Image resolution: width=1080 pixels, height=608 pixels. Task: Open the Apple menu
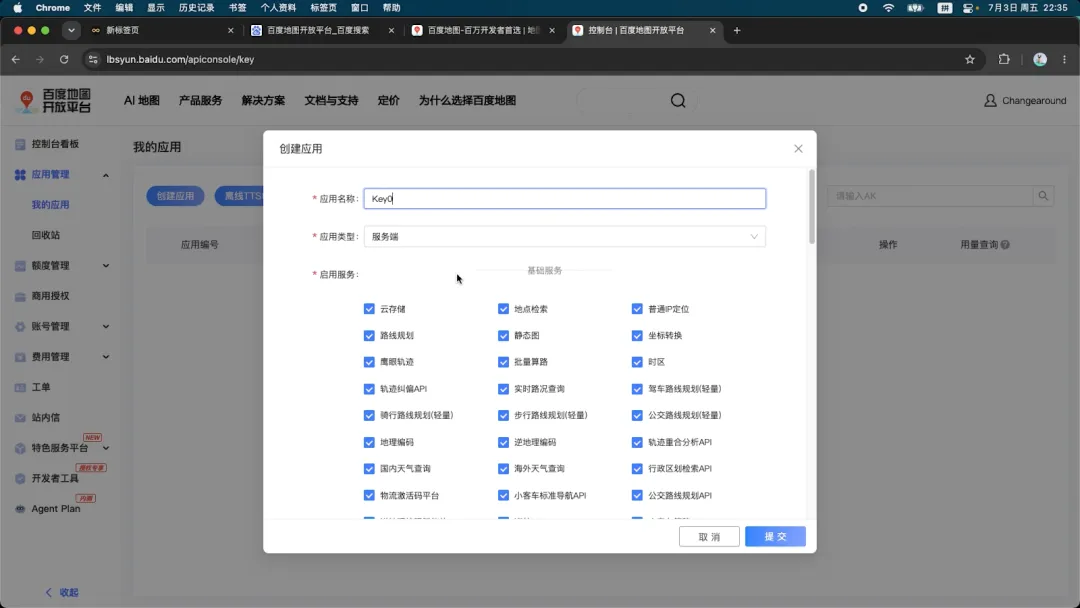18,8
